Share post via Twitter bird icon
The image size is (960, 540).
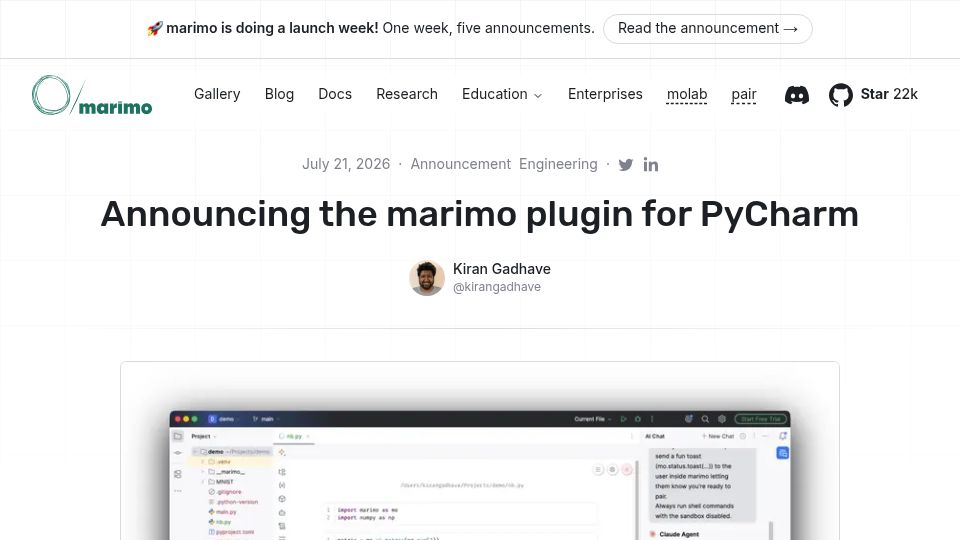(626, 165)
